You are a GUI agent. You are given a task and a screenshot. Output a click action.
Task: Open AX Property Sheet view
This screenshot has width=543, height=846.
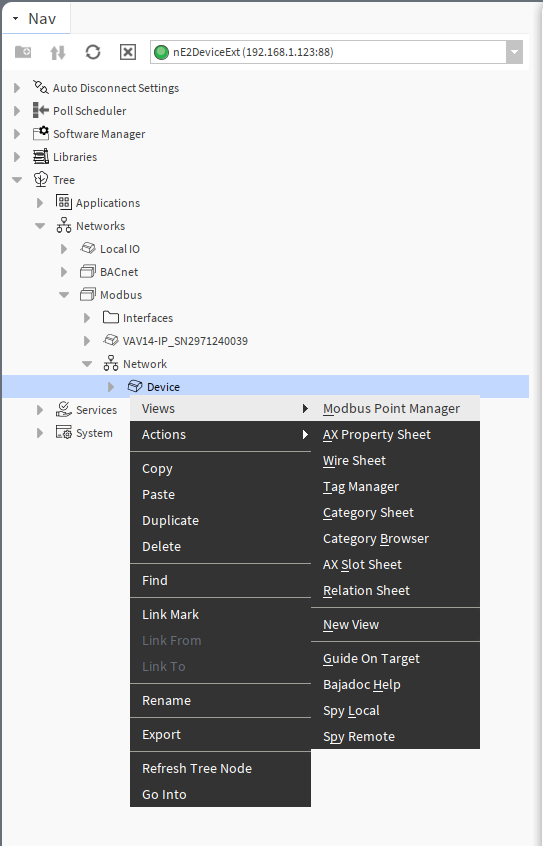pyautogui.click(x=395, y=434)
